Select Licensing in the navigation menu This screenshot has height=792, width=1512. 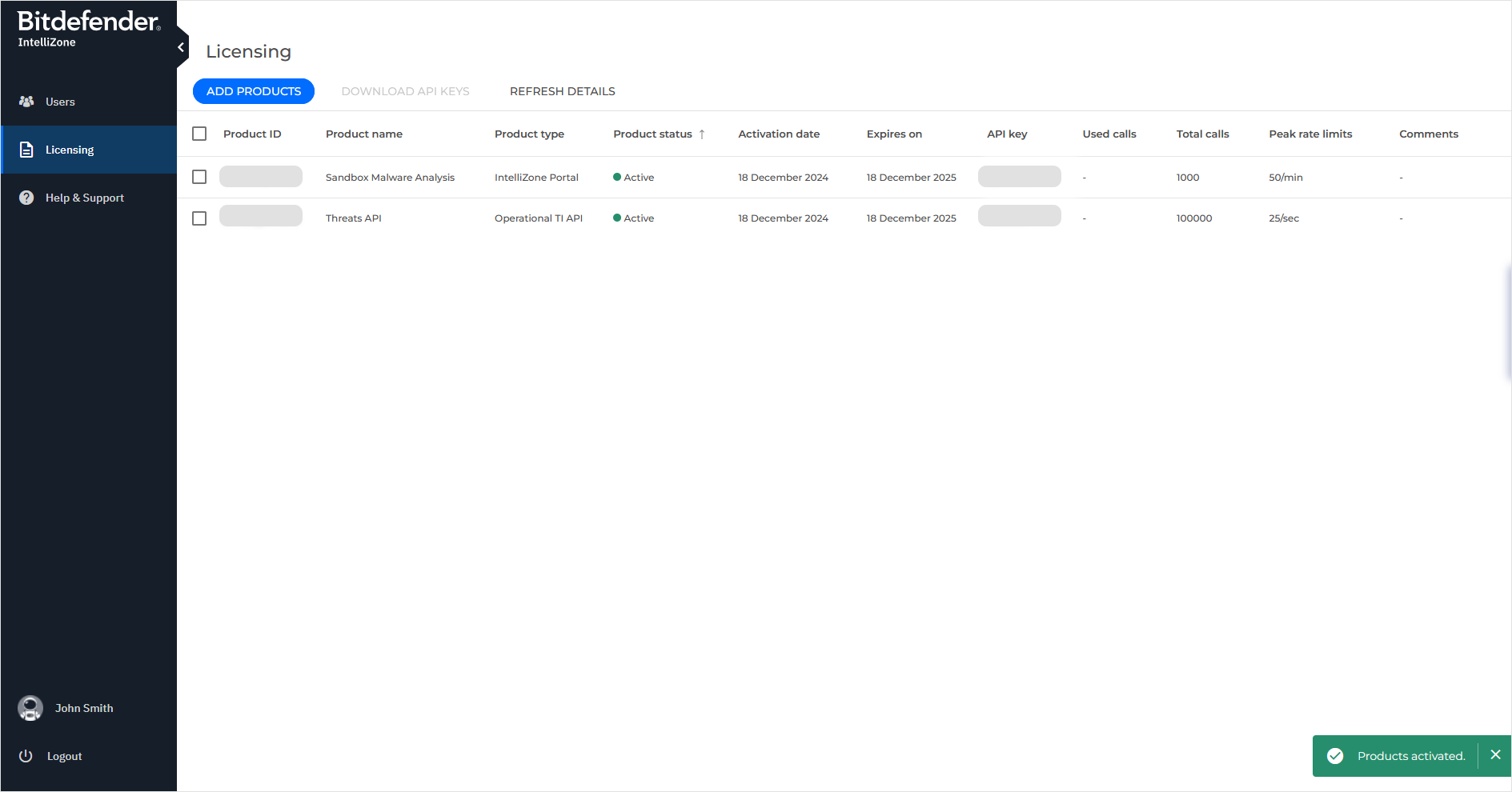tap(70, 149)
